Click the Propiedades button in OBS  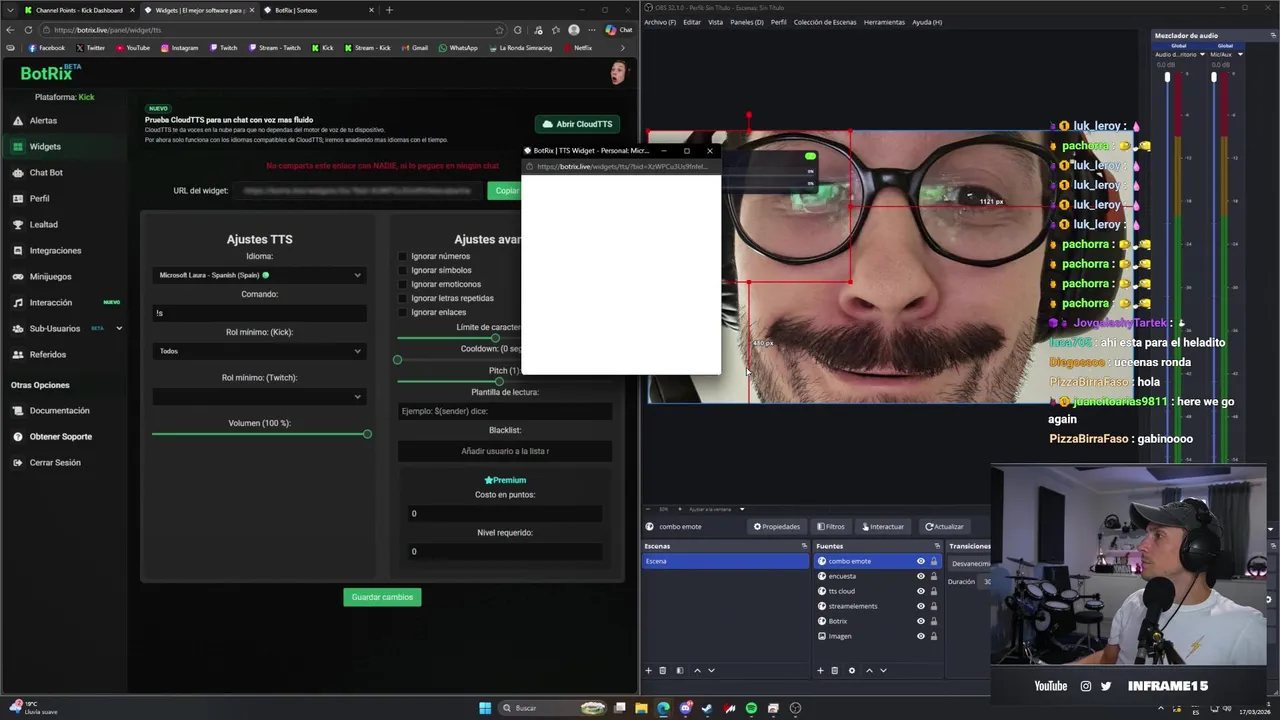click(x=777, y=526)
